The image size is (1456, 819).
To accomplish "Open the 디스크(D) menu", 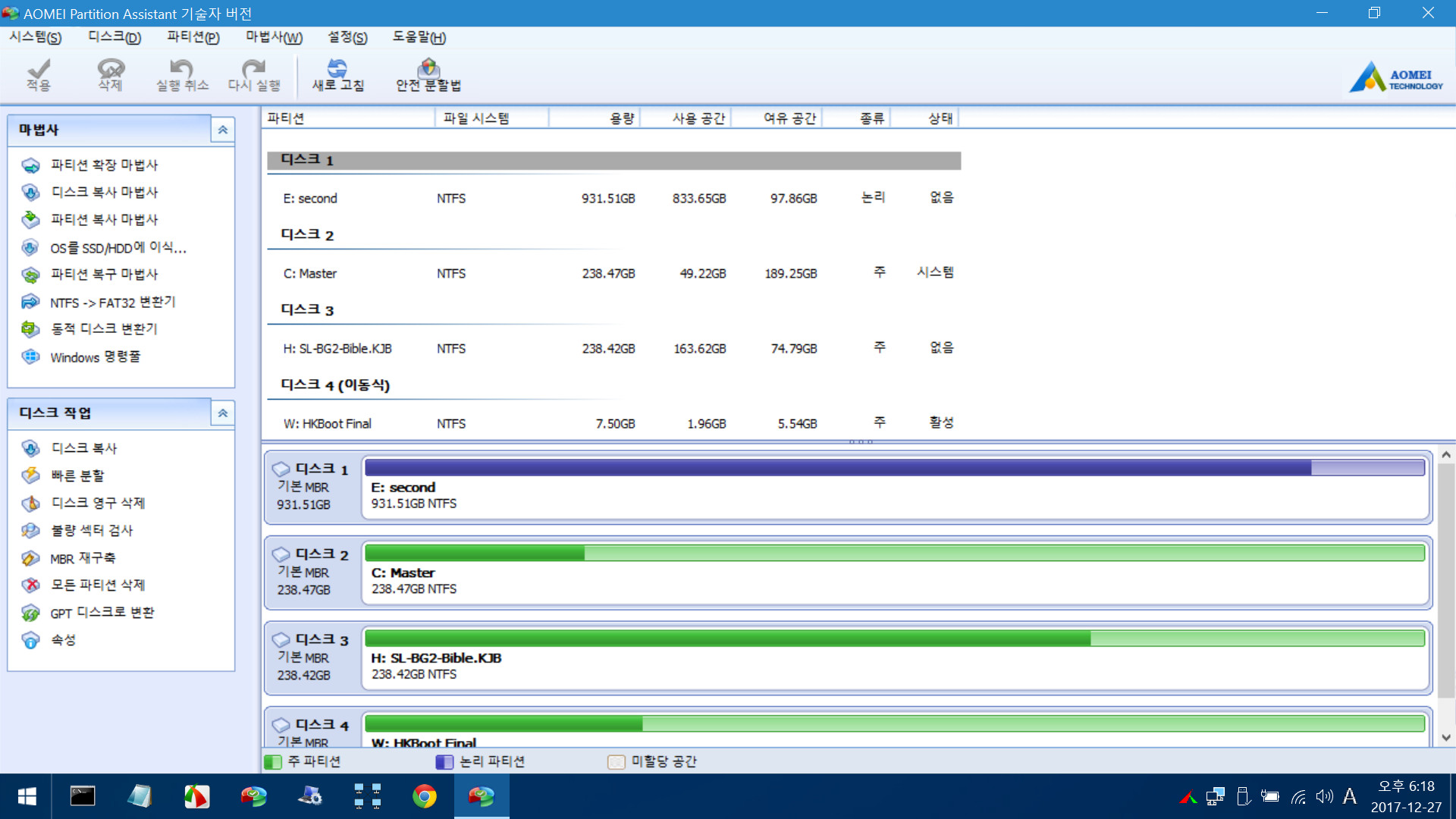I will [115, 37].
